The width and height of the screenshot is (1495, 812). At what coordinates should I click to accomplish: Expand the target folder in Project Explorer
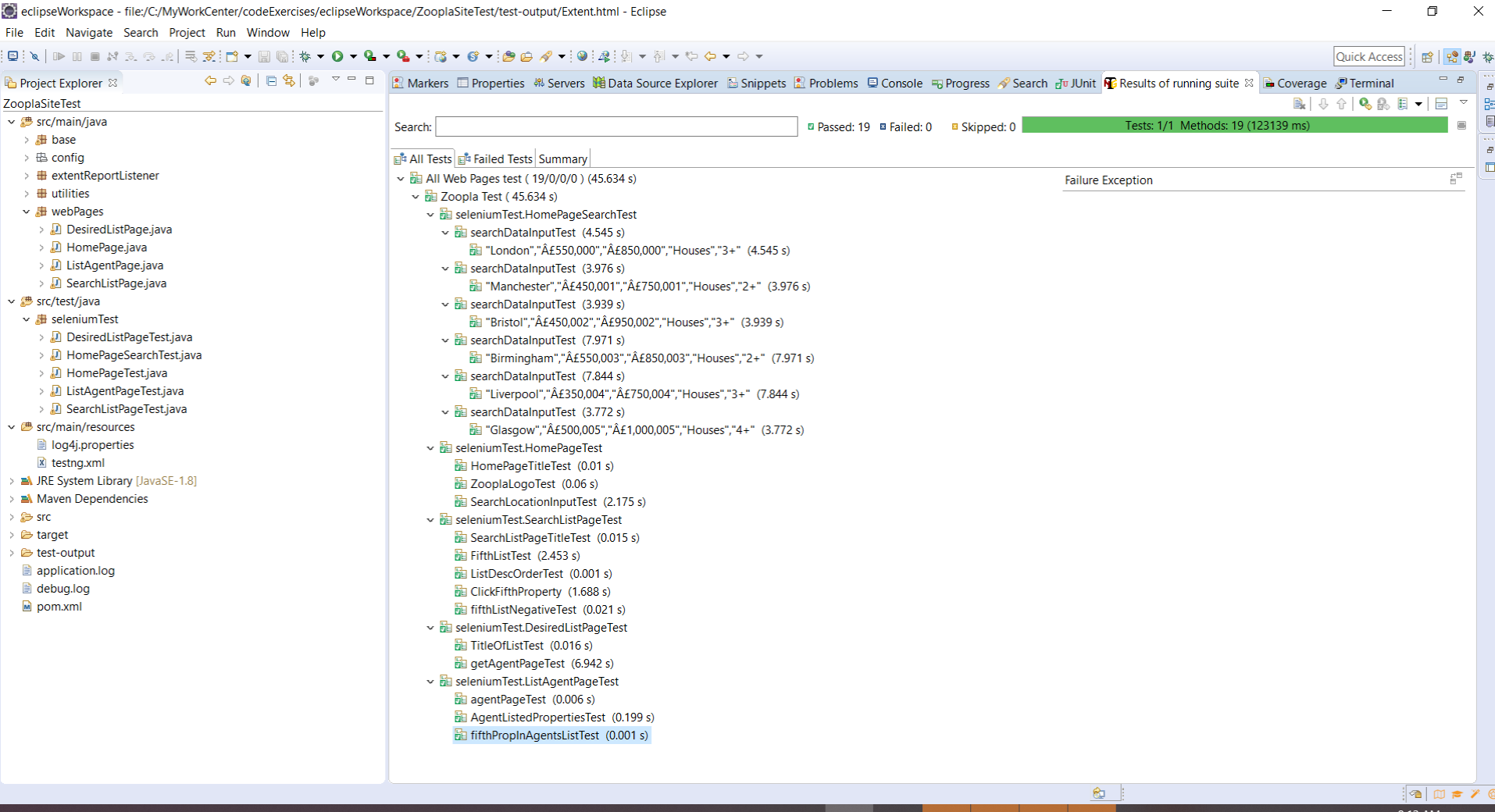(11, 534)
